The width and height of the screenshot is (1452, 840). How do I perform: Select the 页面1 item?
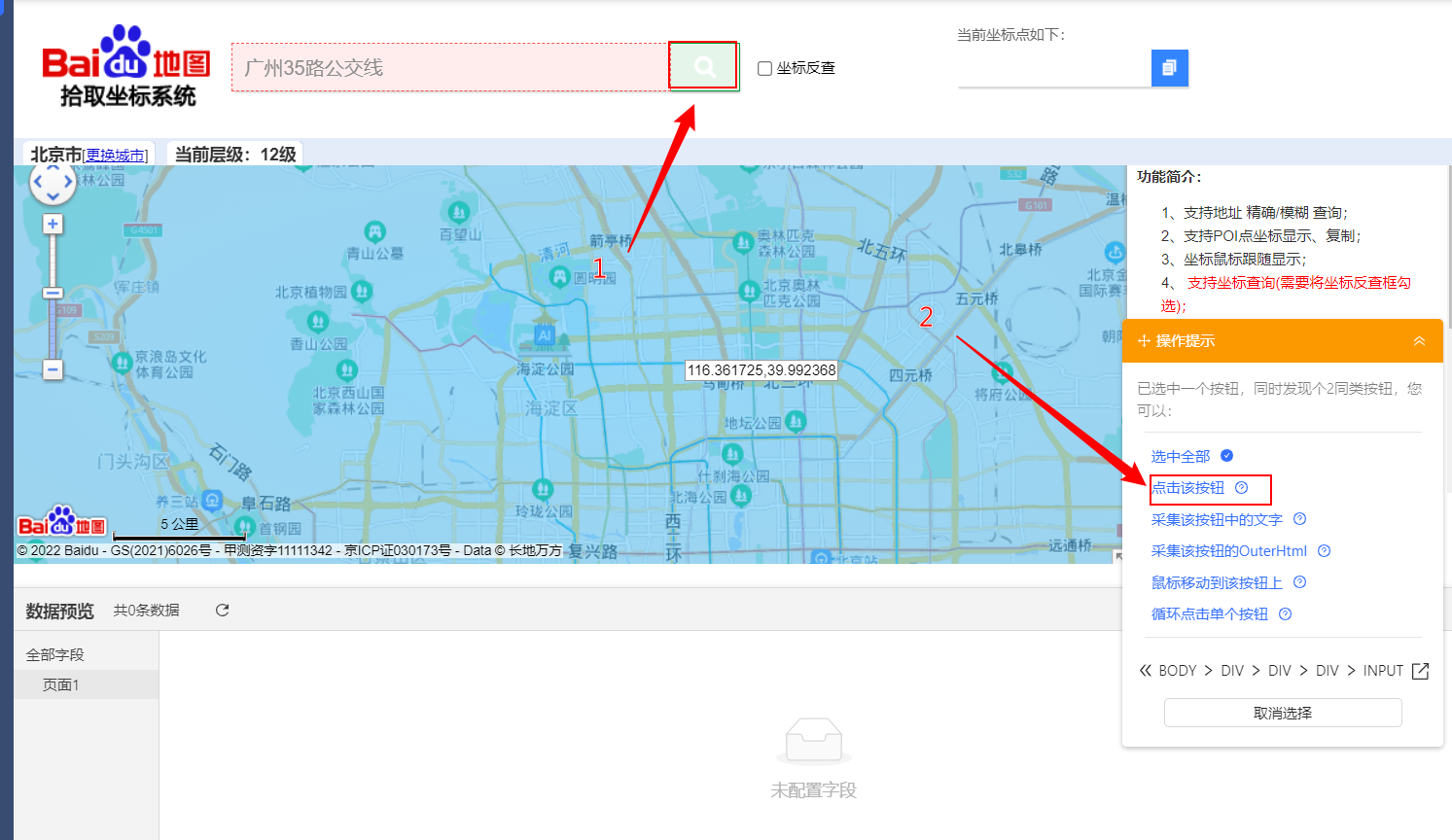tap(87, 684)
